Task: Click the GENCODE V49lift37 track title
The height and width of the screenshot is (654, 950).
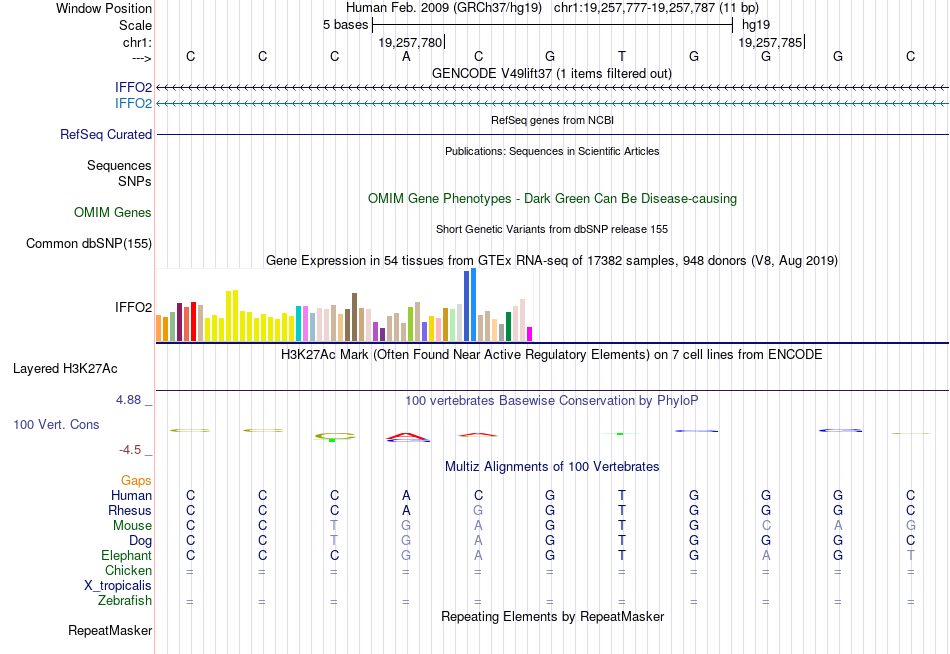Action: pos(551,73)
